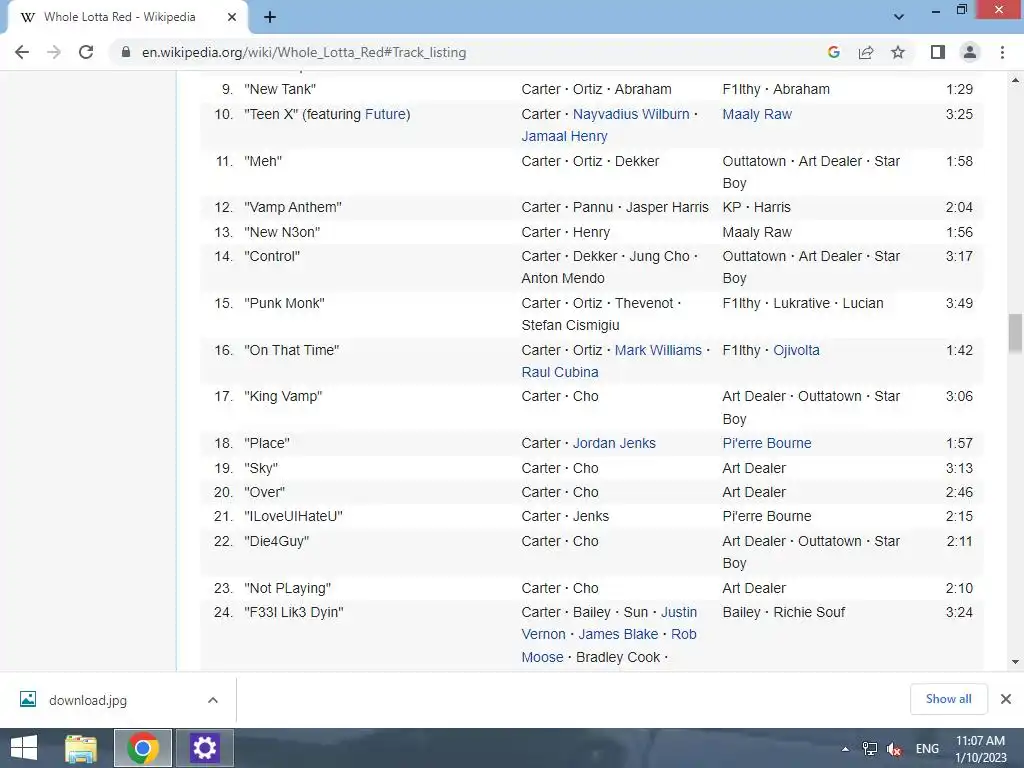1024x768 pixels.
Task: Follow Maaly Raw link on Teen X row
Action: [757, 114]
